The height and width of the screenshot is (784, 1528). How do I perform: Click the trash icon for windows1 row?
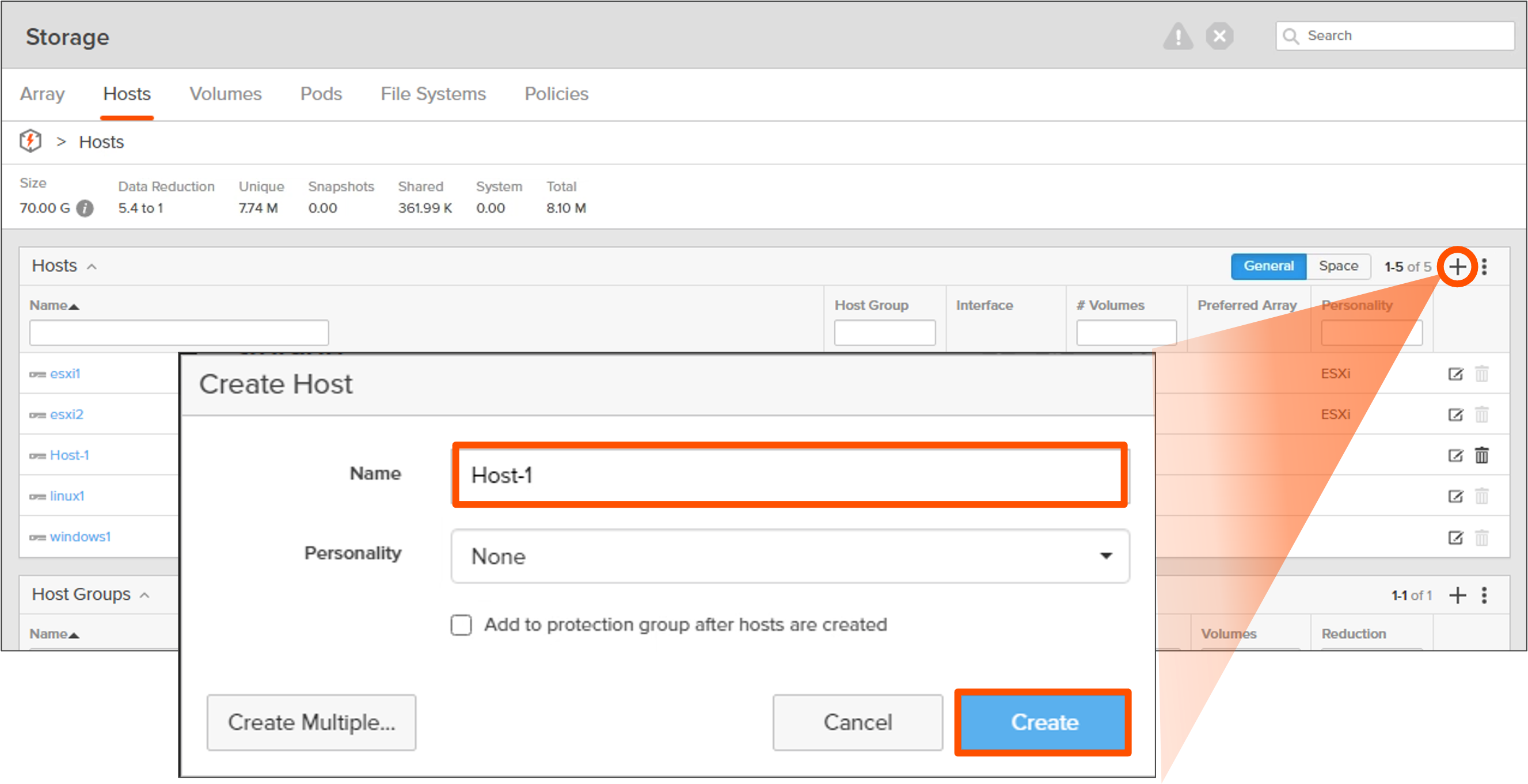(1482, 537)
